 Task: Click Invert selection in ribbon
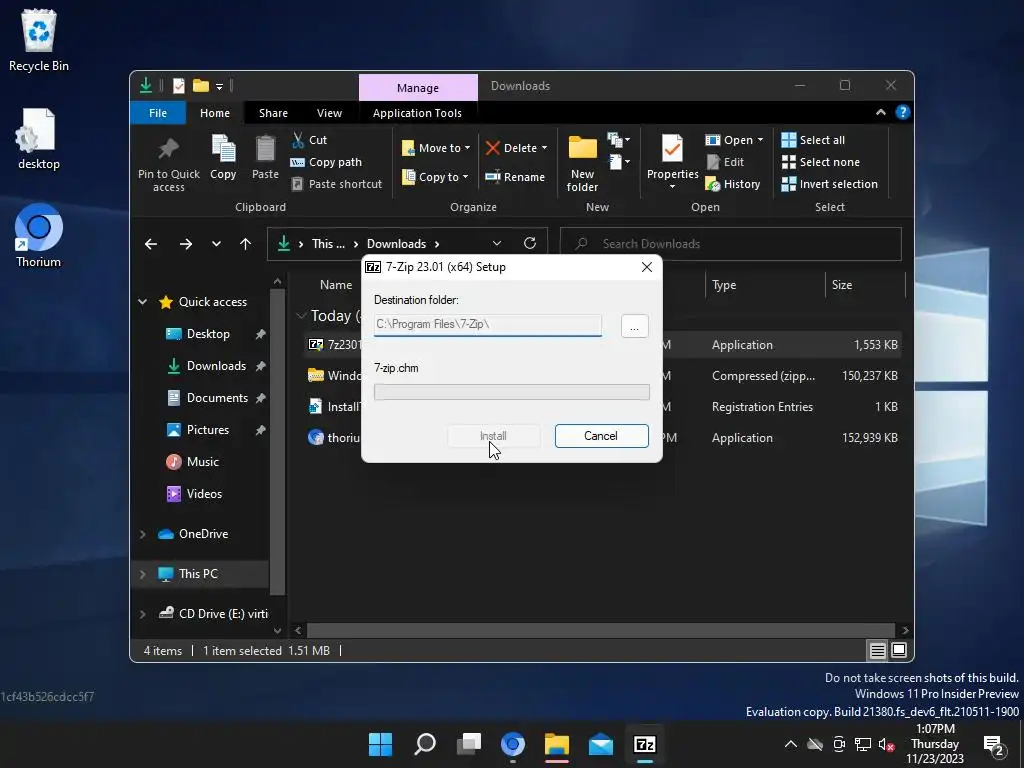(829, 184)
